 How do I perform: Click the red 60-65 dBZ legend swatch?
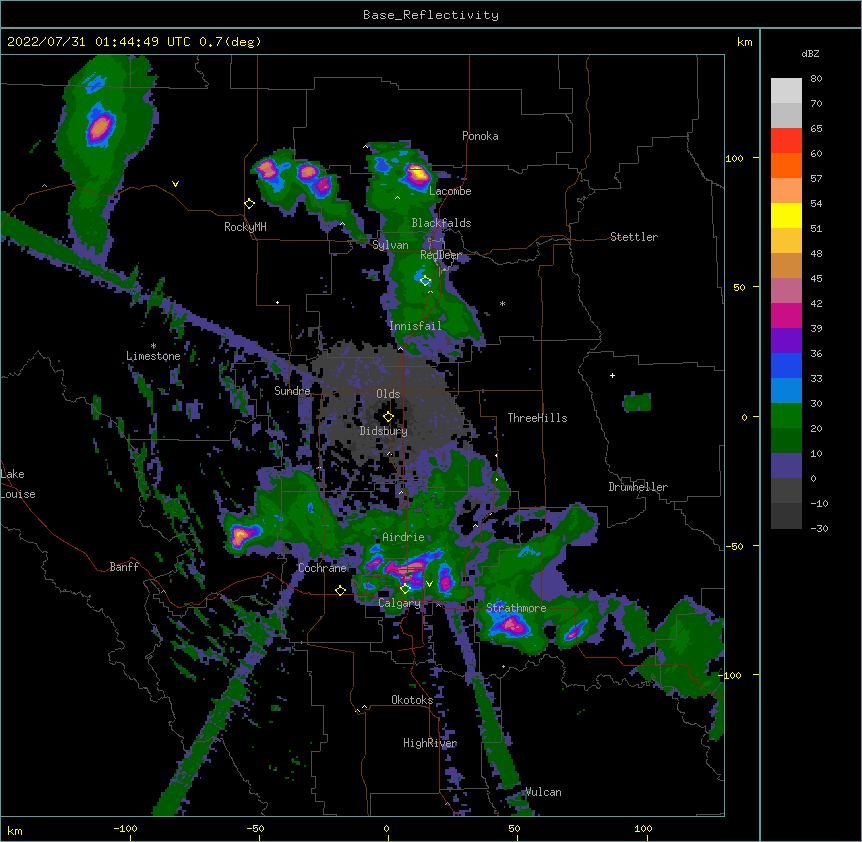coord(786,141)
